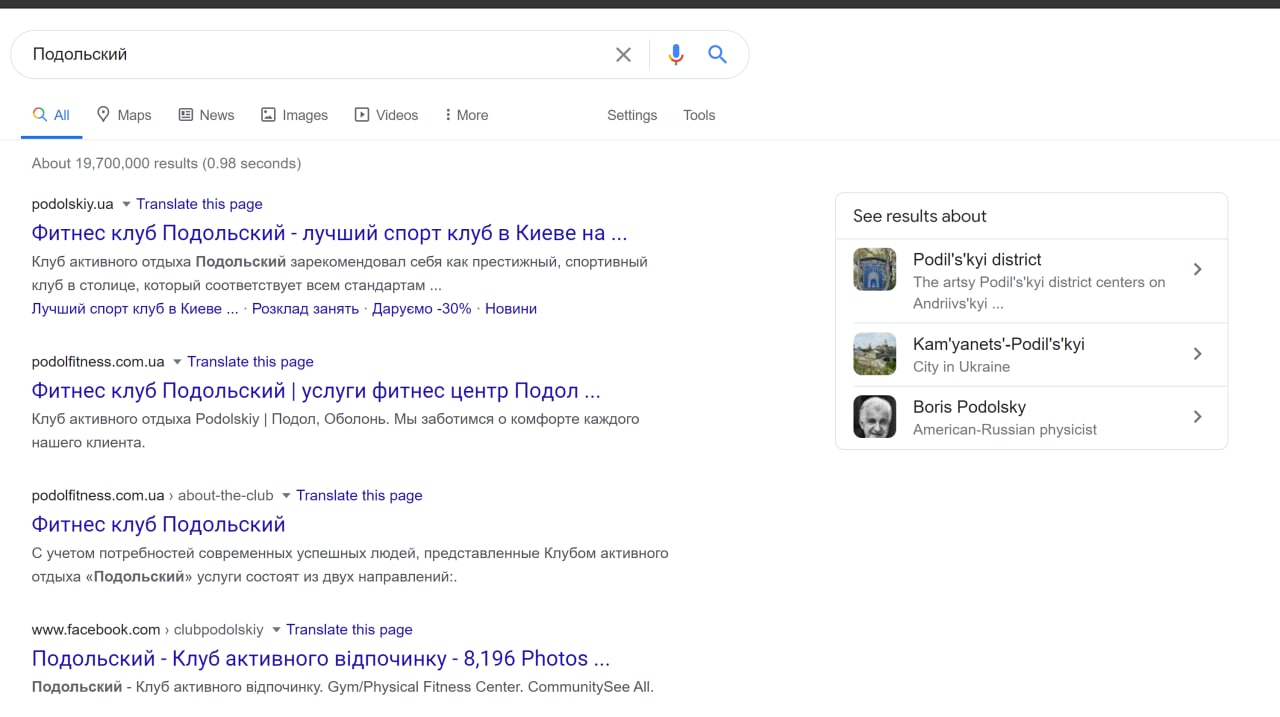
Task: Open Podil's'kyi district thumbnail image
Action: pyautogui.click(x=875, y=270)
